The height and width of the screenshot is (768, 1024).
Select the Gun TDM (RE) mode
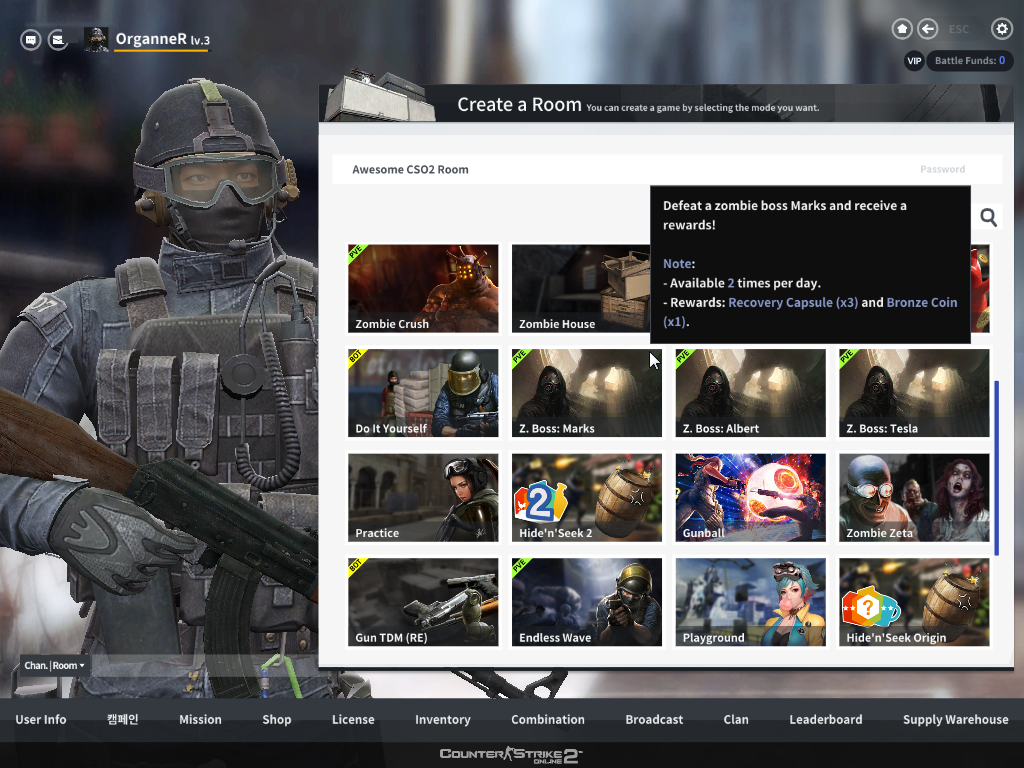423,602
